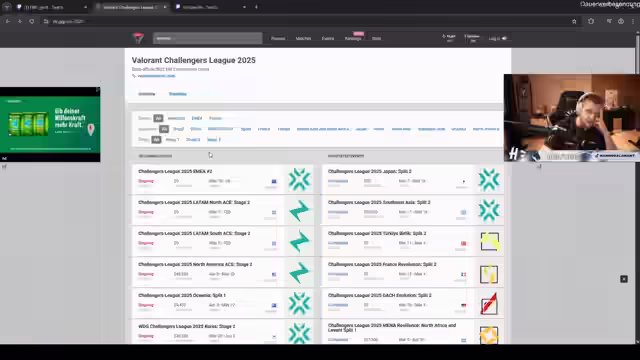Close the third Twitch browser tab
The height and width of the screenshot is (360, 640).
coord(244,7)
